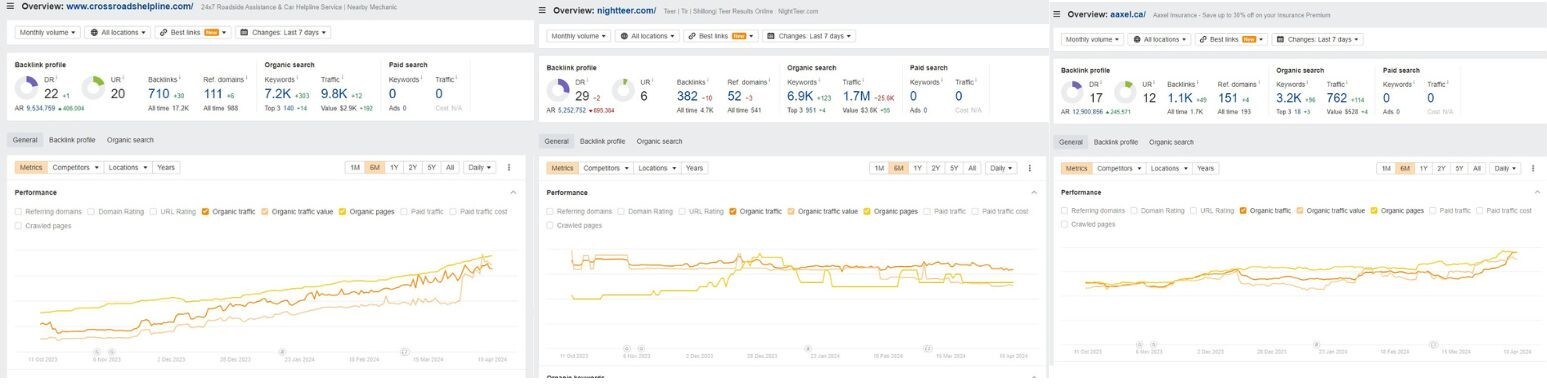
Task: Uncheck Organic traffic in nightteer.com panel
Action: (x=733, y=212)
